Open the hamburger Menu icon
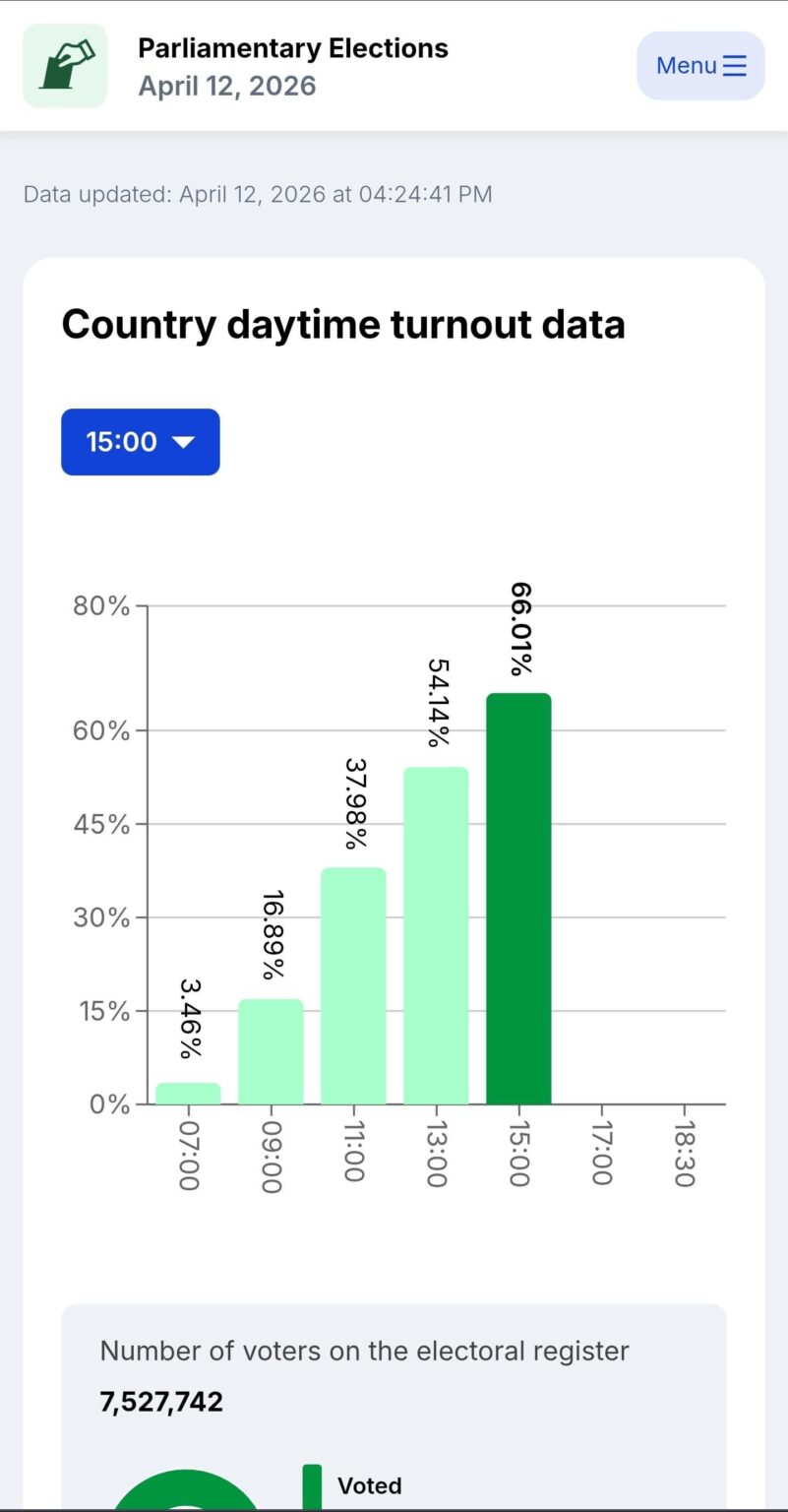This screenshot has width=788, height=1512. point(733,65)
